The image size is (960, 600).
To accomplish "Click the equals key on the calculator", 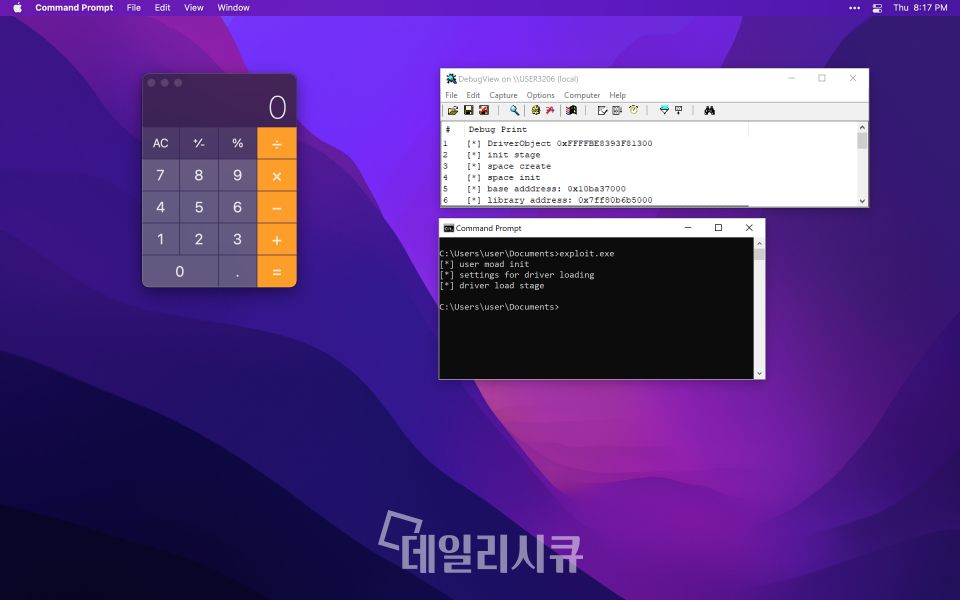I will coord(277,271).
